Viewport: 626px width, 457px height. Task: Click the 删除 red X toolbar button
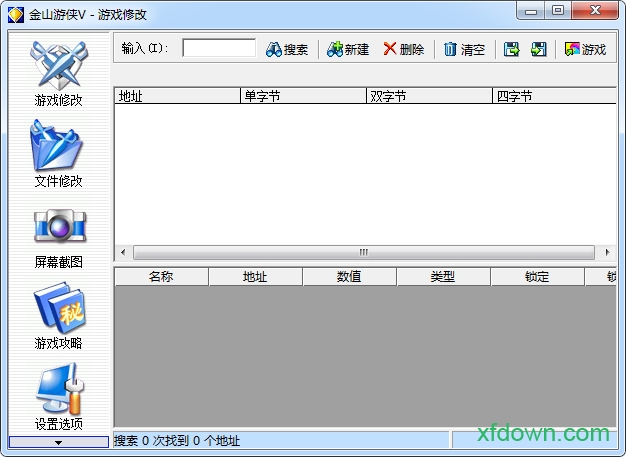coord(404,49)
